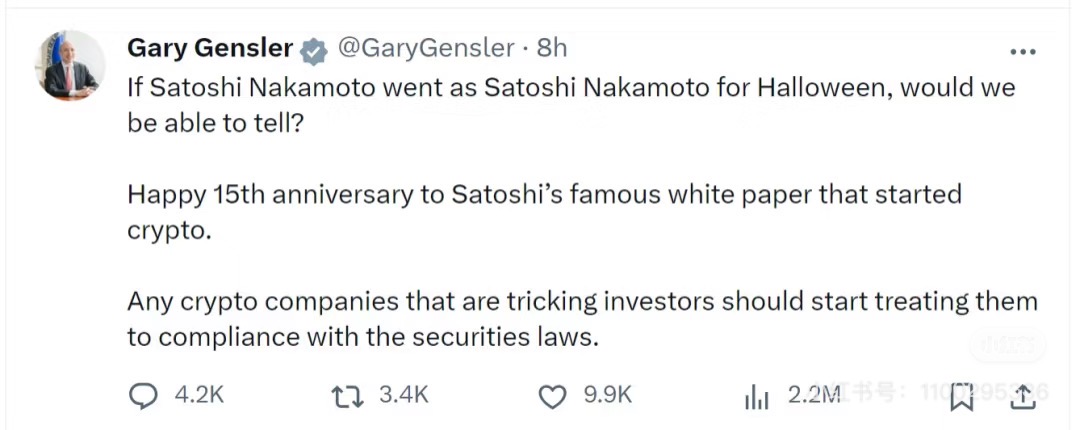Click the faint Xiaohongshu watermark logo

coord(1004,347)
